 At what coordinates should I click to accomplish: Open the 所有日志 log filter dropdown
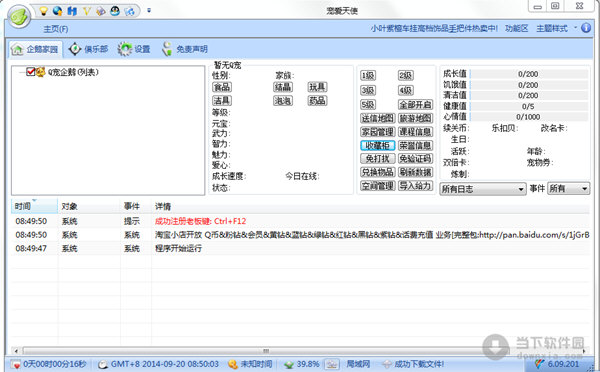[483, 189]
